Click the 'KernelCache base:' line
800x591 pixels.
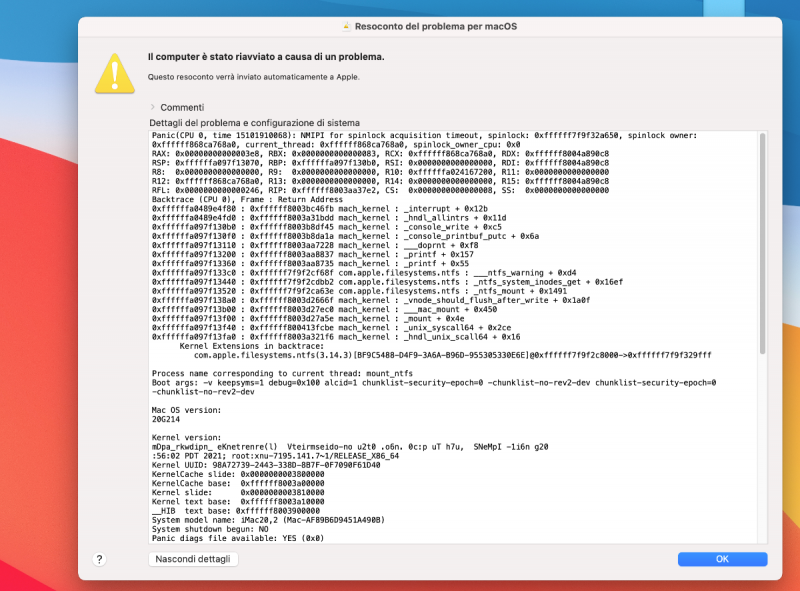pyautogui.click(x=238, y=483)
